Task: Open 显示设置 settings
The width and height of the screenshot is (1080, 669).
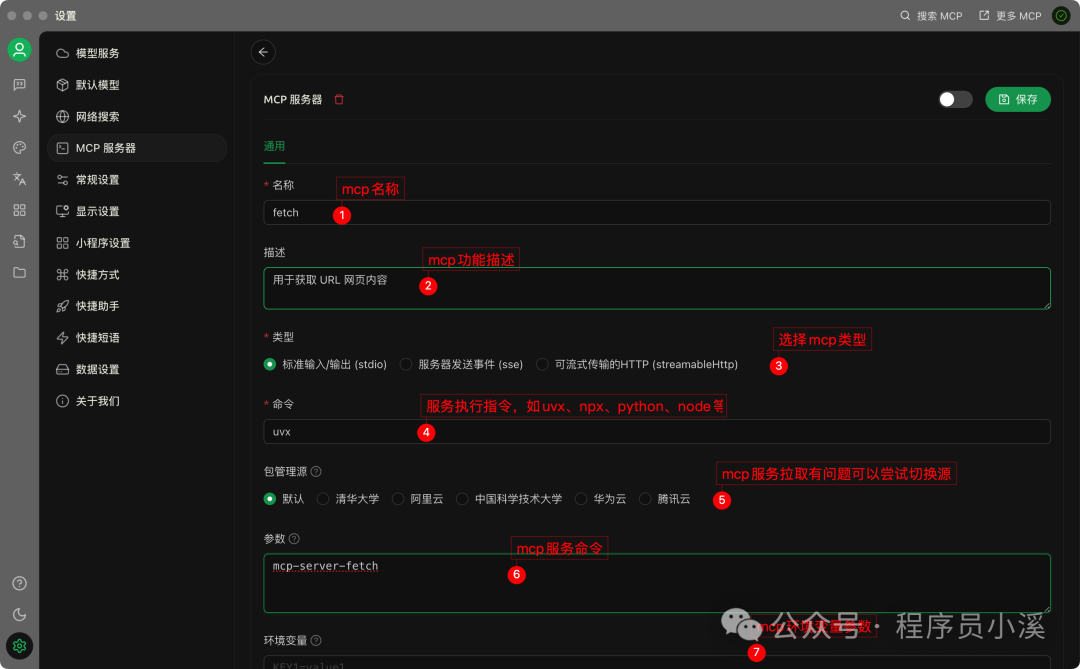Action: coord(136,212)
